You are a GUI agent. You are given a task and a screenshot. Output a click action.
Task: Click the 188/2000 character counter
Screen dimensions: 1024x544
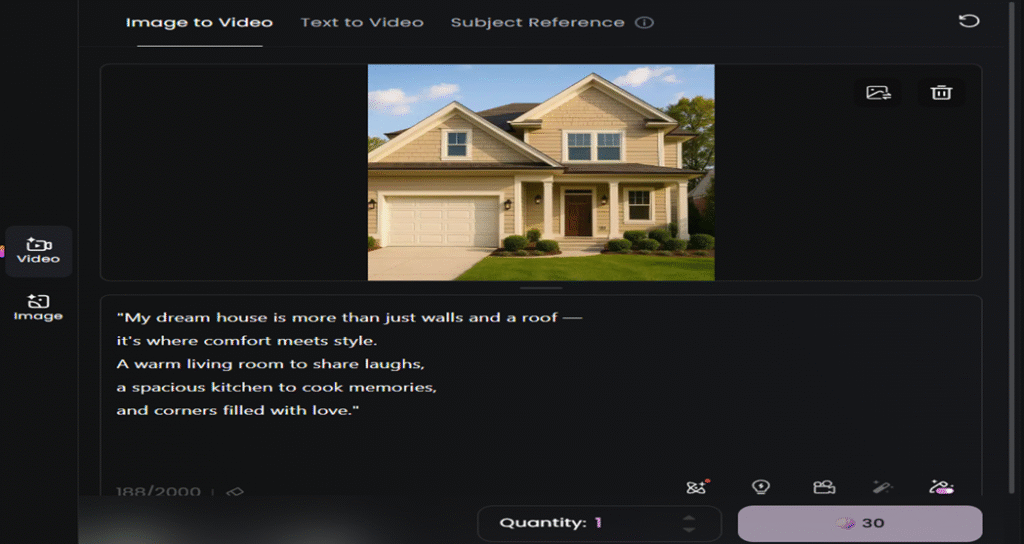[159, 492]
